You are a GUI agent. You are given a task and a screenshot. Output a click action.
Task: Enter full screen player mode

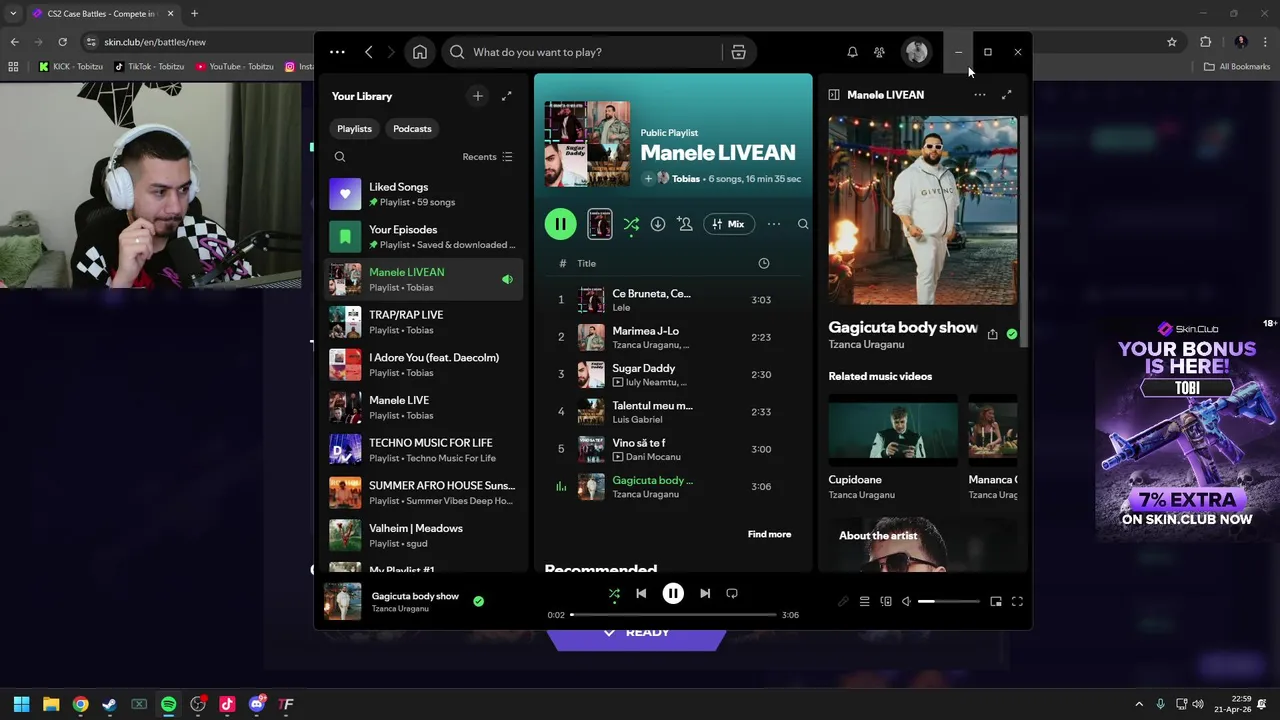click(x=1017, y=602)
